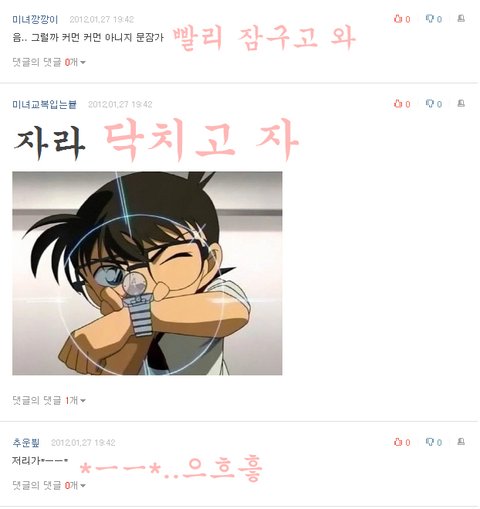This screenshot has height=509, width=480.
Task: Click thumbs-down on 미녀교복입는뿔's comment
Action: click(x=433, y=104)
